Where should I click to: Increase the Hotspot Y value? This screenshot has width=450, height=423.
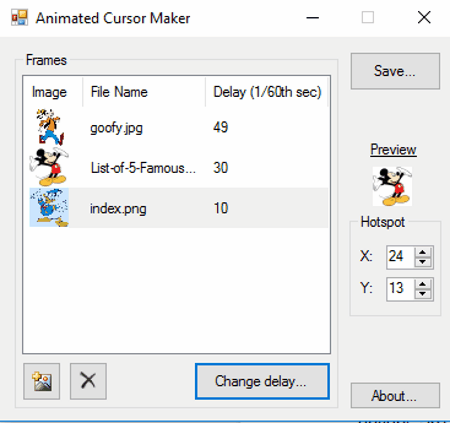[x=423, y=284]
